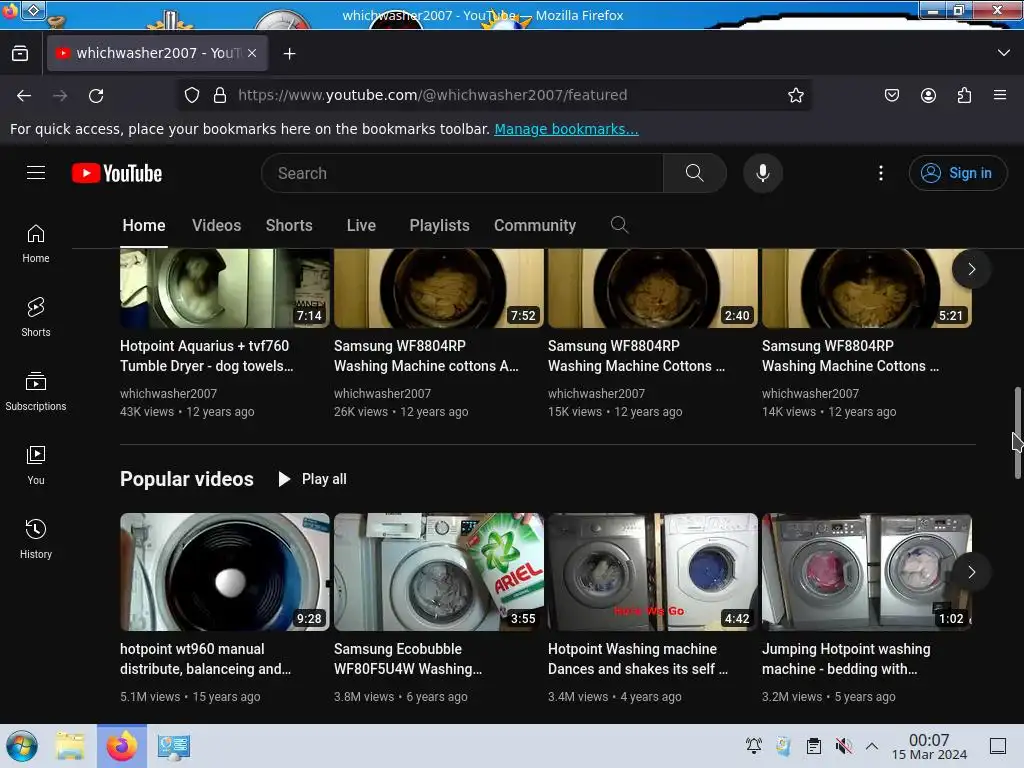
Task: Bookmark this page with star icon
Action: point(795,95)
